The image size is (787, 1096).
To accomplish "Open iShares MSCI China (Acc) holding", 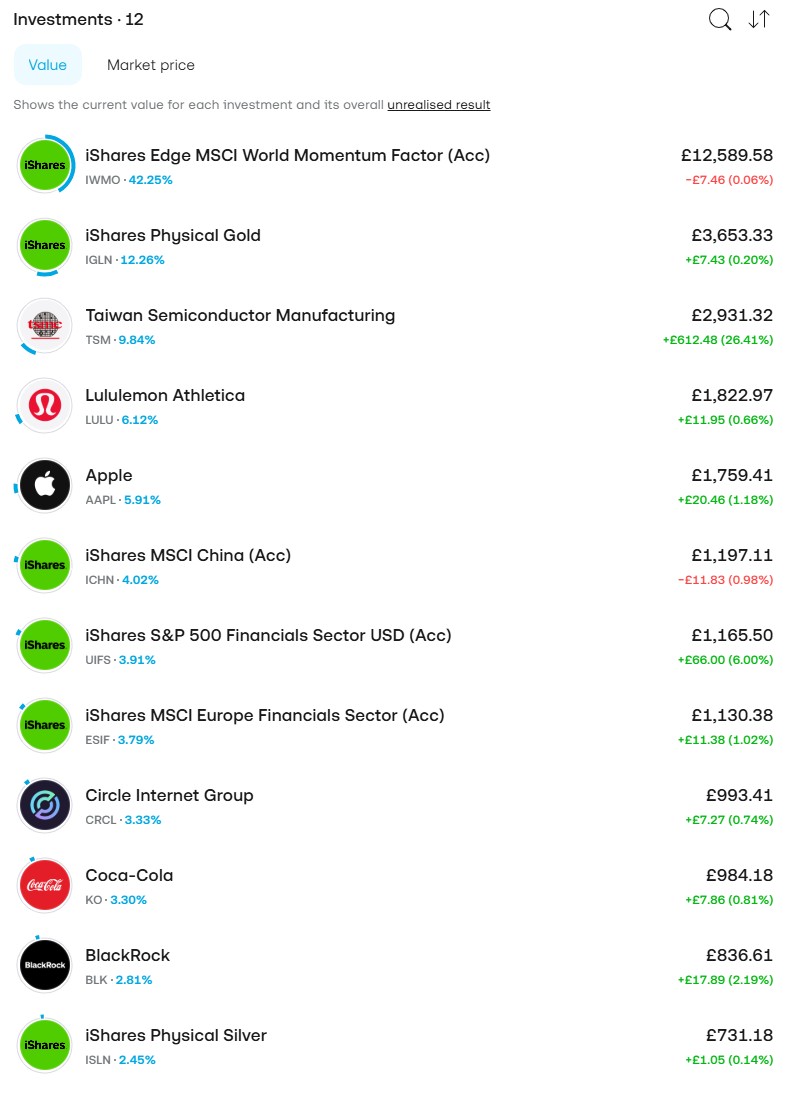I will coord(394,565).
